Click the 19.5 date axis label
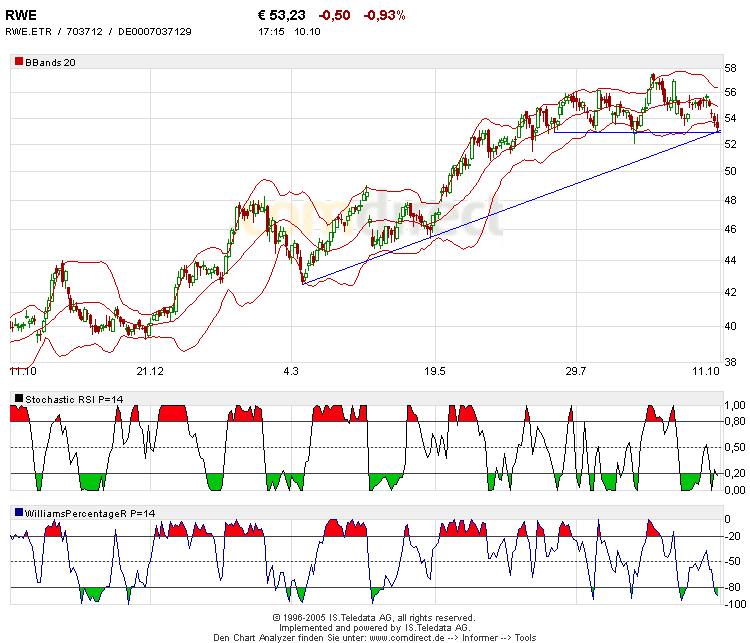The height and width of the screenshot is (643, 750). click(x=433, y=372)
